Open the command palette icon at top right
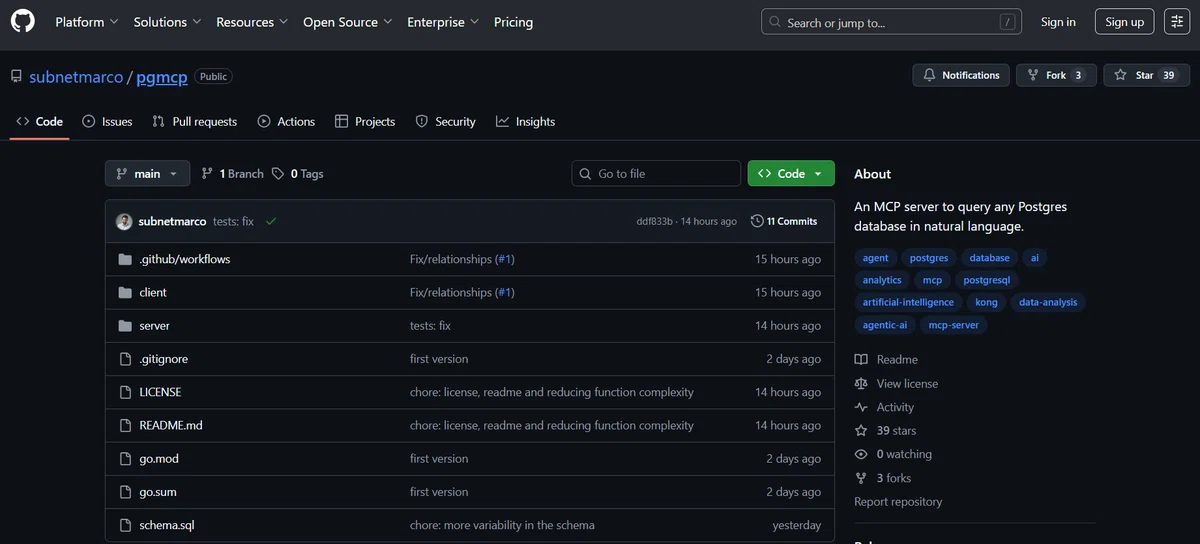Image resolution: width=1200 pixels, height=544 pixels. pyautogui.click(x=1177, y=22)
